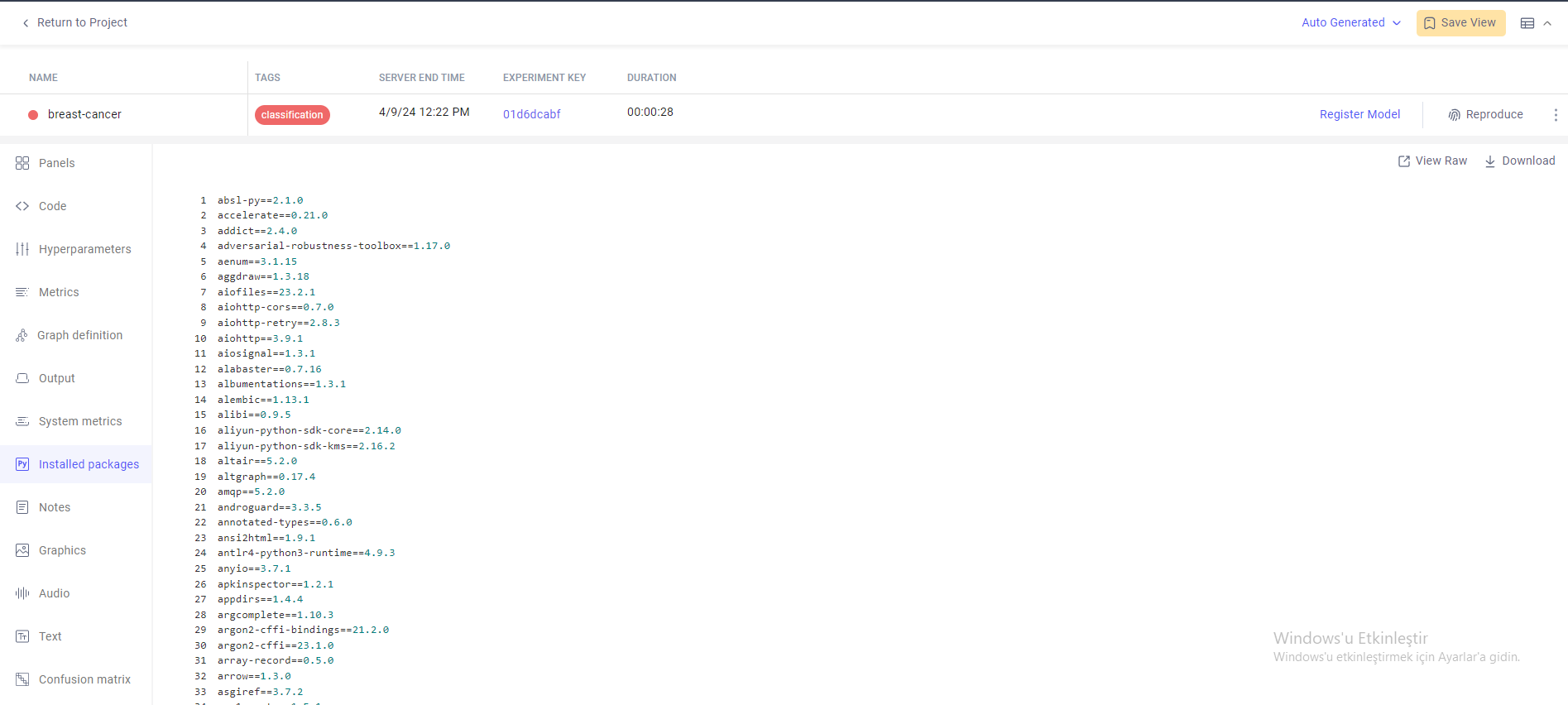This screenshot has height=705, width=1568.
Task: Select the Installed packages tab
Action: tap(76, 464)
